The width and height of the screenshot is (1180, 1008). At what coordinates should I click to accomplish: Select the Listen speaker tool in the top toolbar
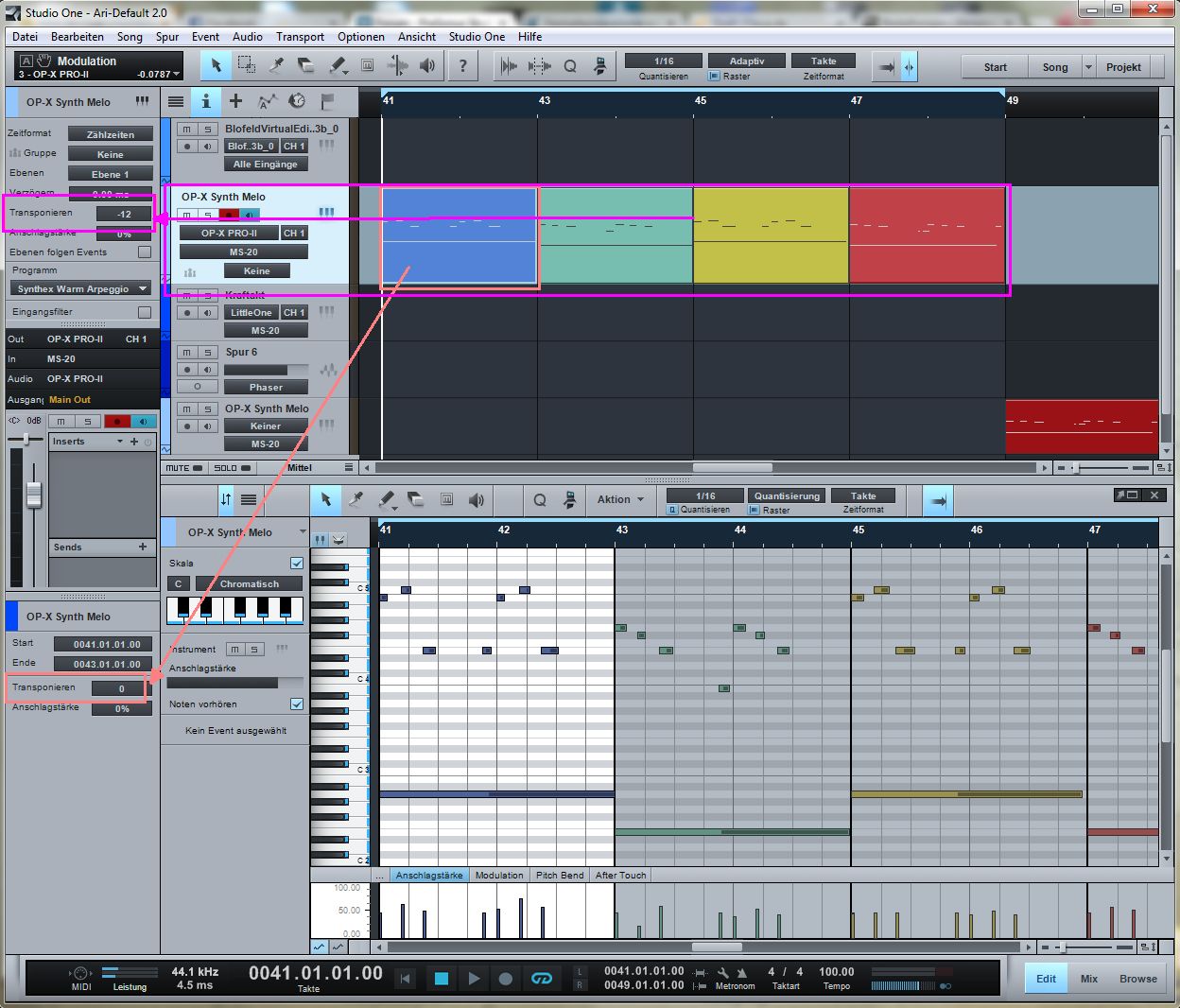tap(428, 65)
